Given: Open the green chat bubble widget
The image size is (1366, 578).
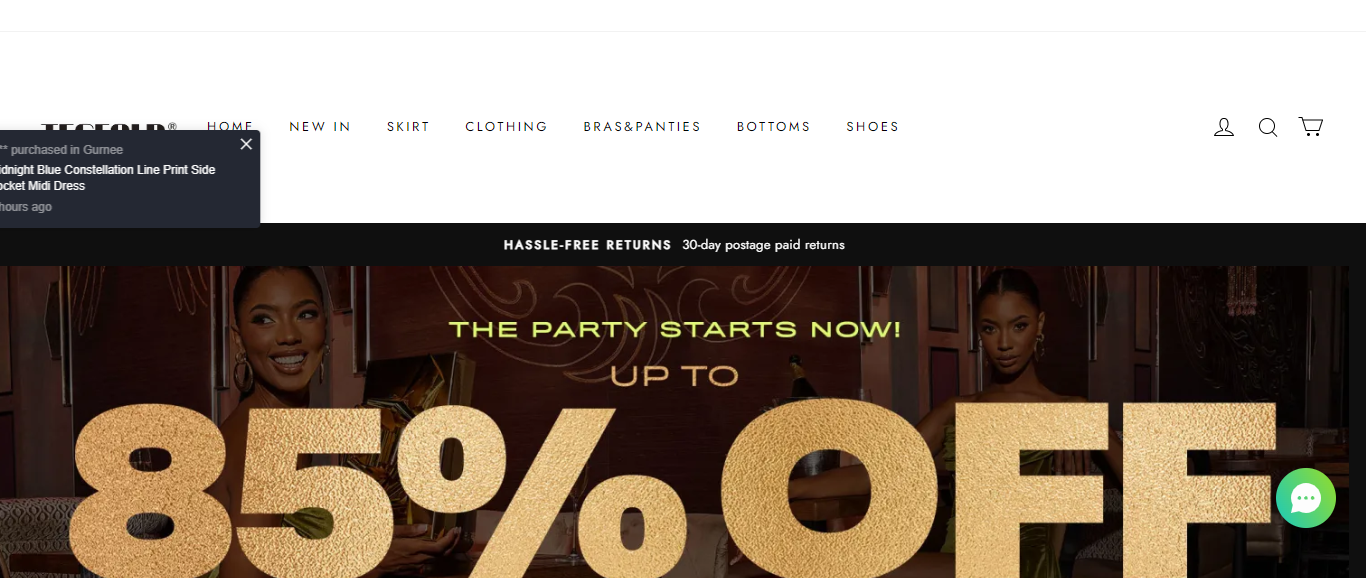Looking at the screenshot, I should pyautogui.click(x=1306, y=498).
